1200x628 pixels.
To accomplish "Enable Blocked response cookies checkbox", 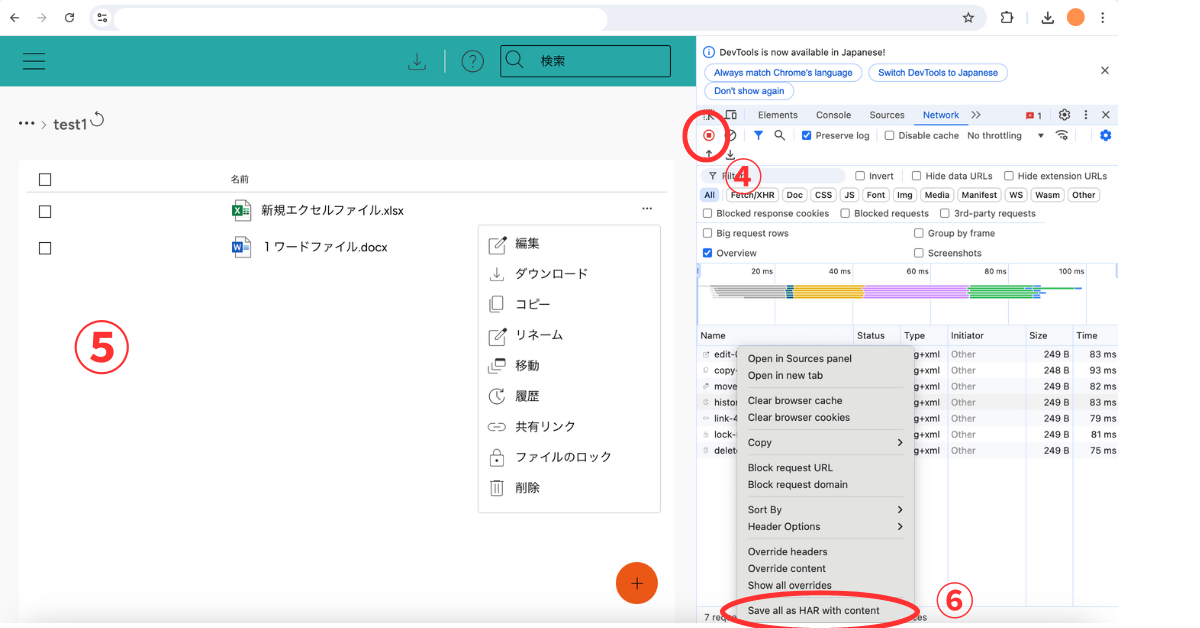I will [708, 213].
